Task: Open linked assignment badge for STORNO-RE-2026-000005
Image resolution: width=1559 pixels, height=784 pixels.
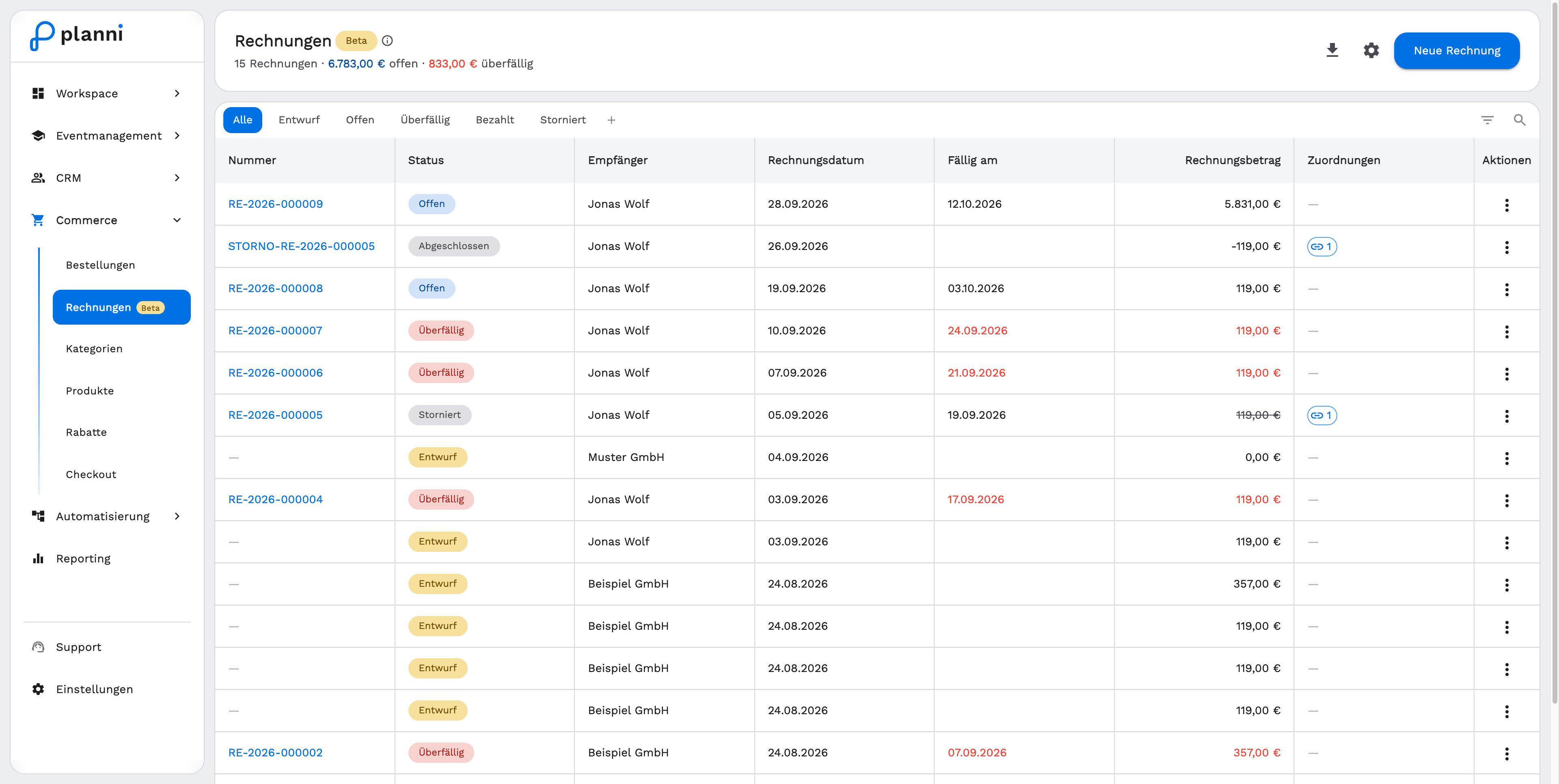Action: [x=1322, y=246]
